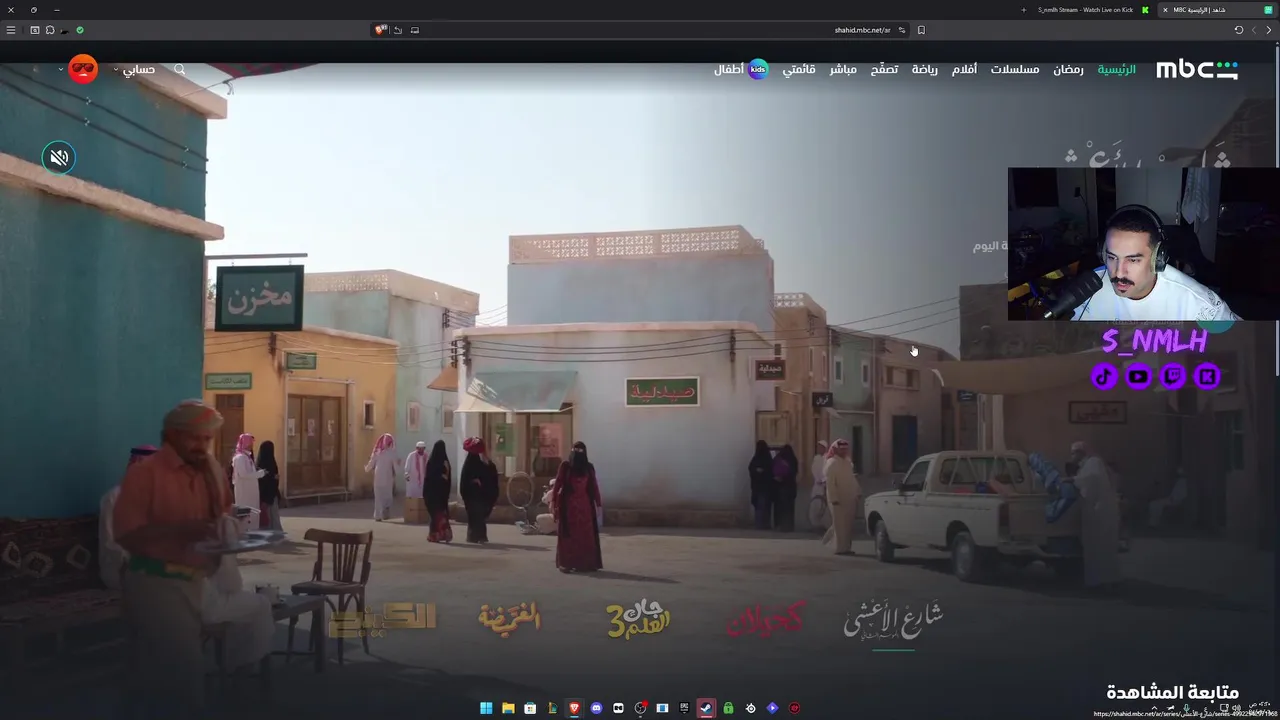This screenshot has height=720, width=1280.
Task: Click the MBC Shahid logo
Action: tap(1197, 69)
